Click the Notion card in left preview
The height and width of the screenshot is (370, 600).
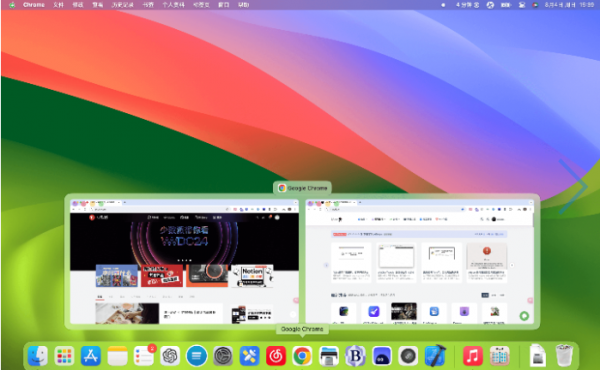click(252, 275)
